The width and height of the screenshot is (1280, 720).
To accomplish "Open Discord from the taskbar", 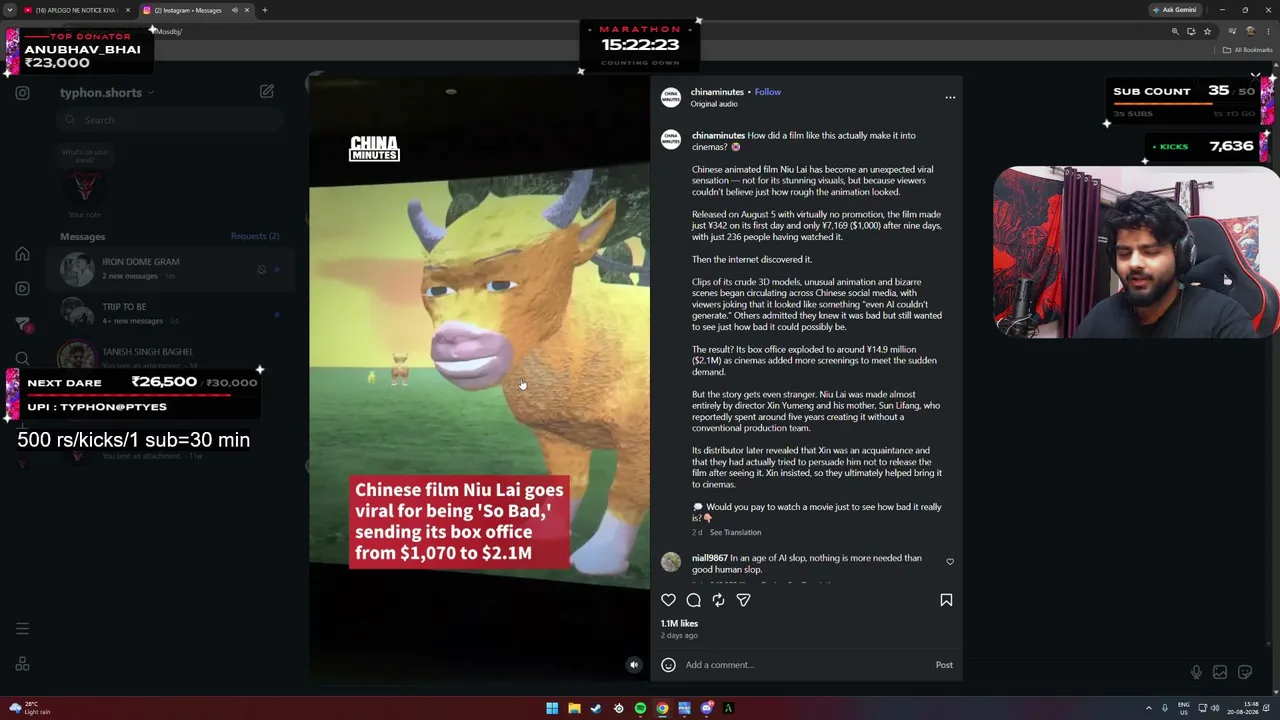I will 706,709.
